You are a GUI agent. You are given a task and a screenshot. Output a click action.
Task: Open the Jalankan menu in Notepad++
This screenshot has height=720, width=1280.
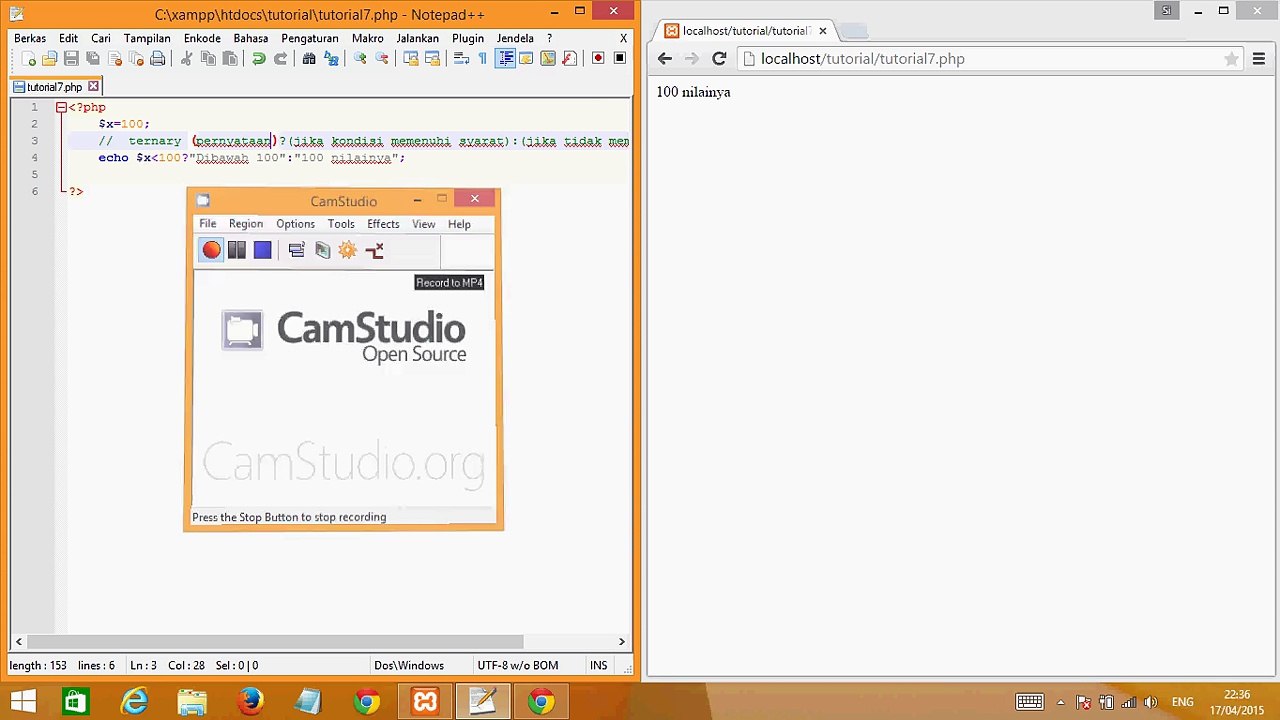click(x=417, y=38)
